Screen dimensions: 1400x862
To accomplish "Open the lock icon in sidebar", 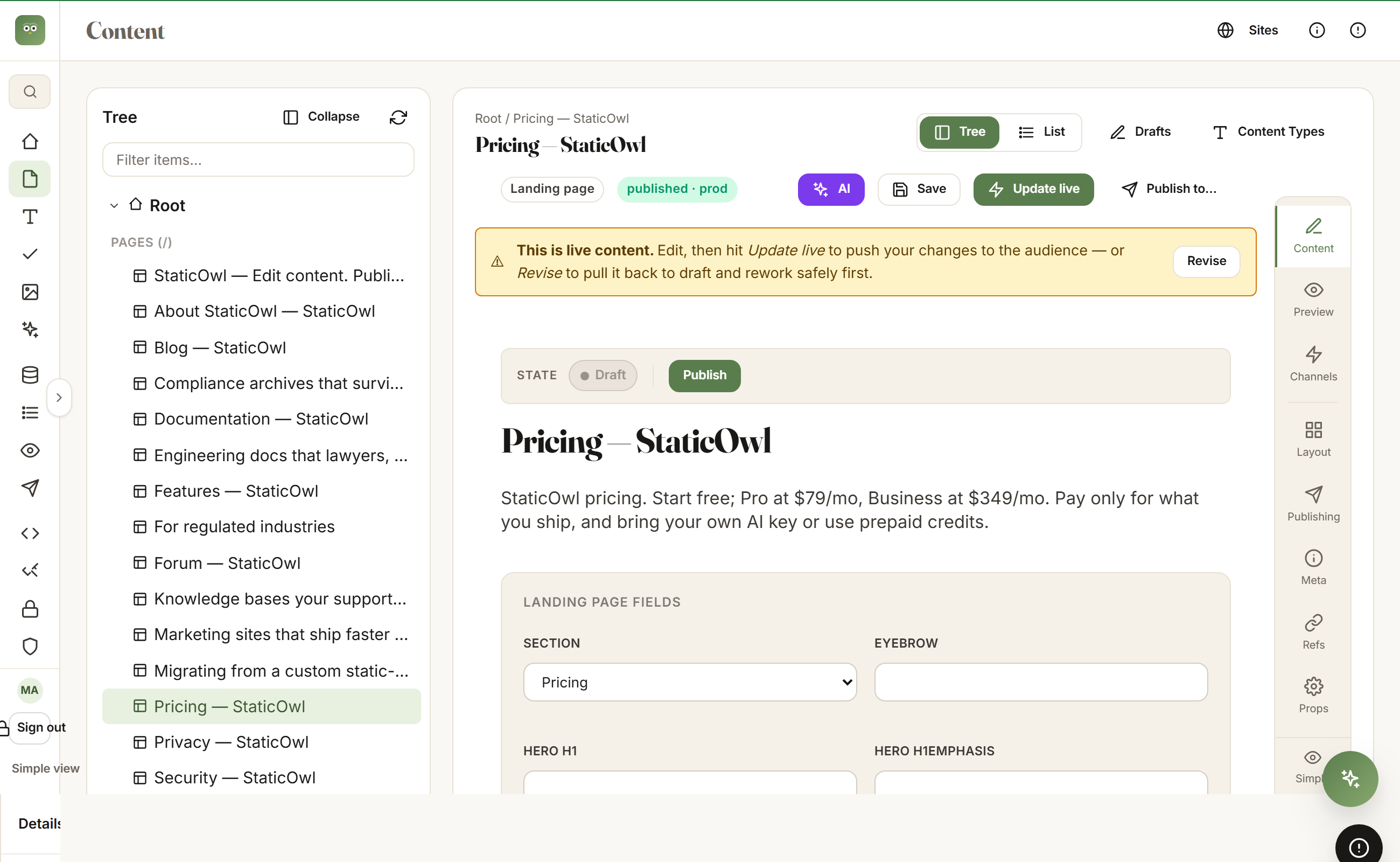I will point(30,609).
